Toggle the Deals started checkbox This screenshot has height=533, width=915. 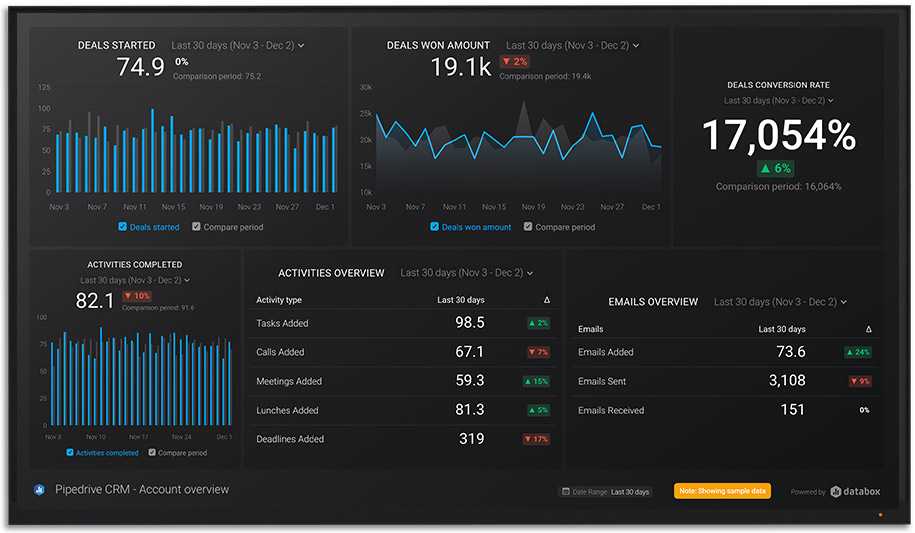123,227
